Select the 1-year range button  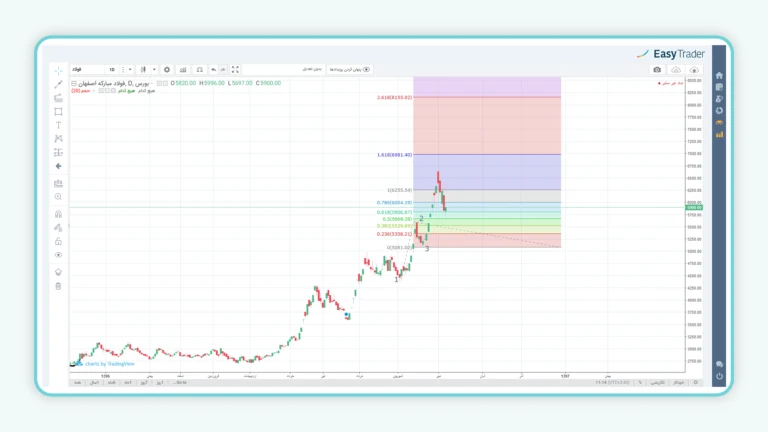pos(94,383)
